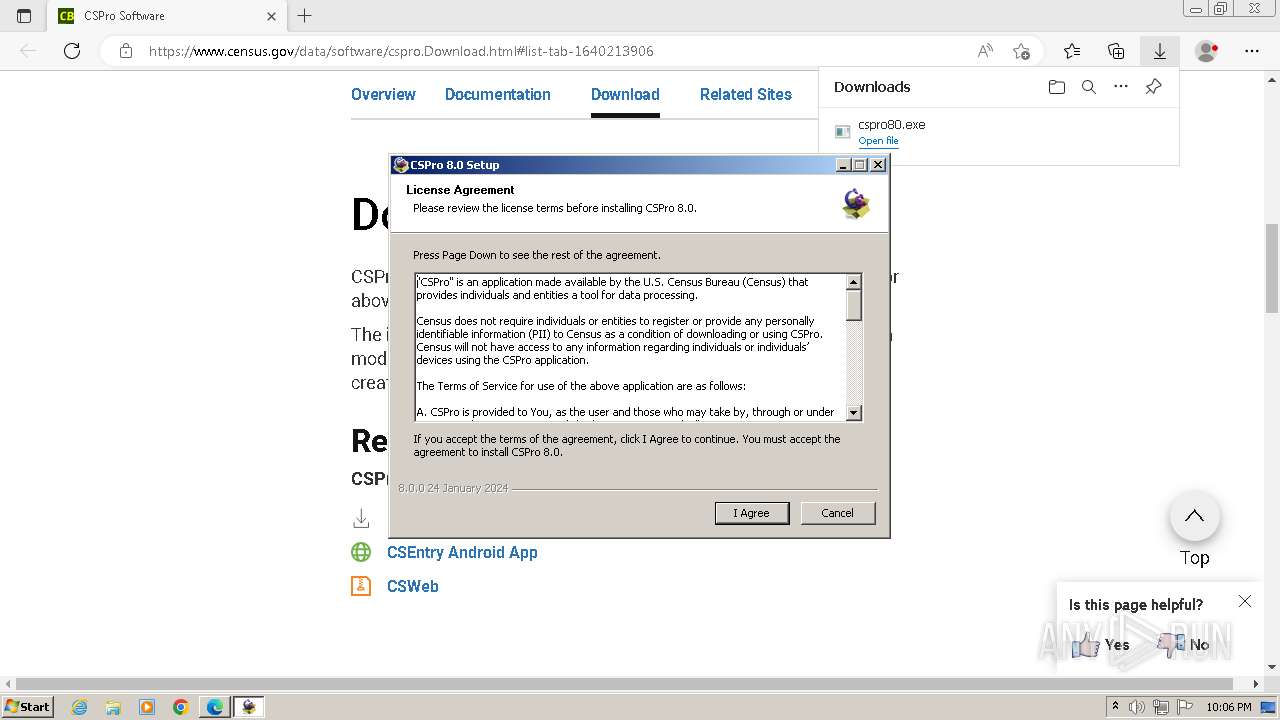Click the download arrow icon under CSPro heading
Viewport: 1280px width, 720px height.
pyautogui.click(x=361, y=518)
